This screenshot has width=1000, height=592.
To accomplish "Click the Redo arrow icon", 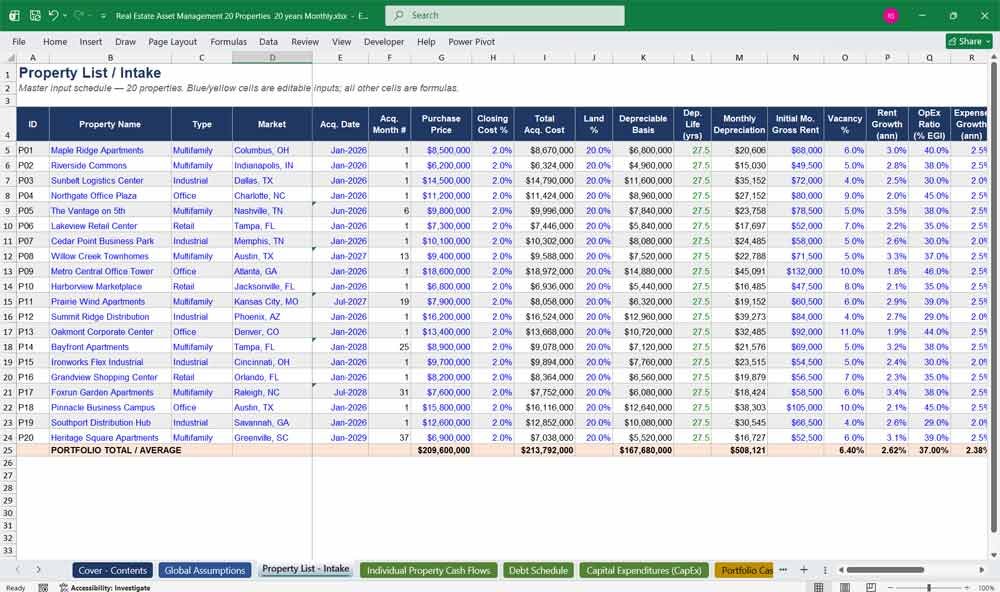I will click(x=78, y=15).
